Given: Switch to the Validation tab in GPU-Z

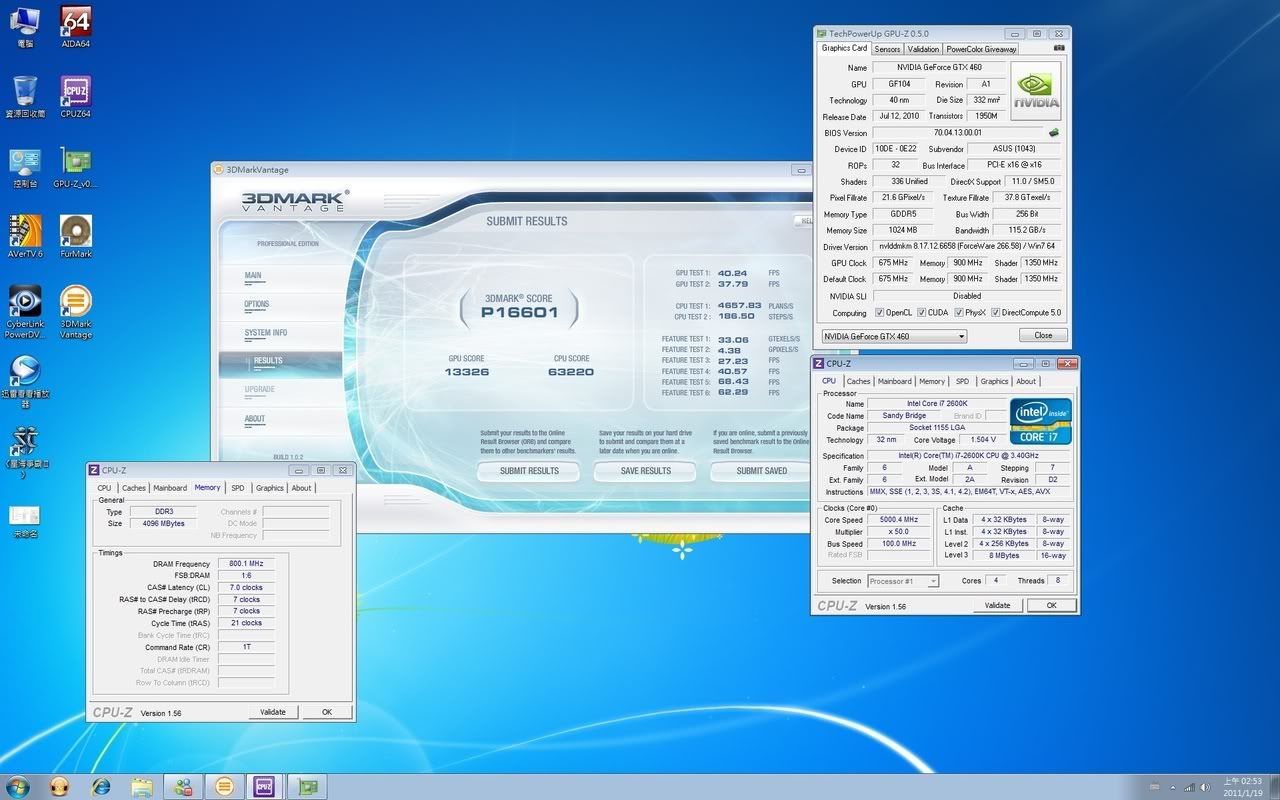Looking at the screenshot, I should tap(923, 49).
